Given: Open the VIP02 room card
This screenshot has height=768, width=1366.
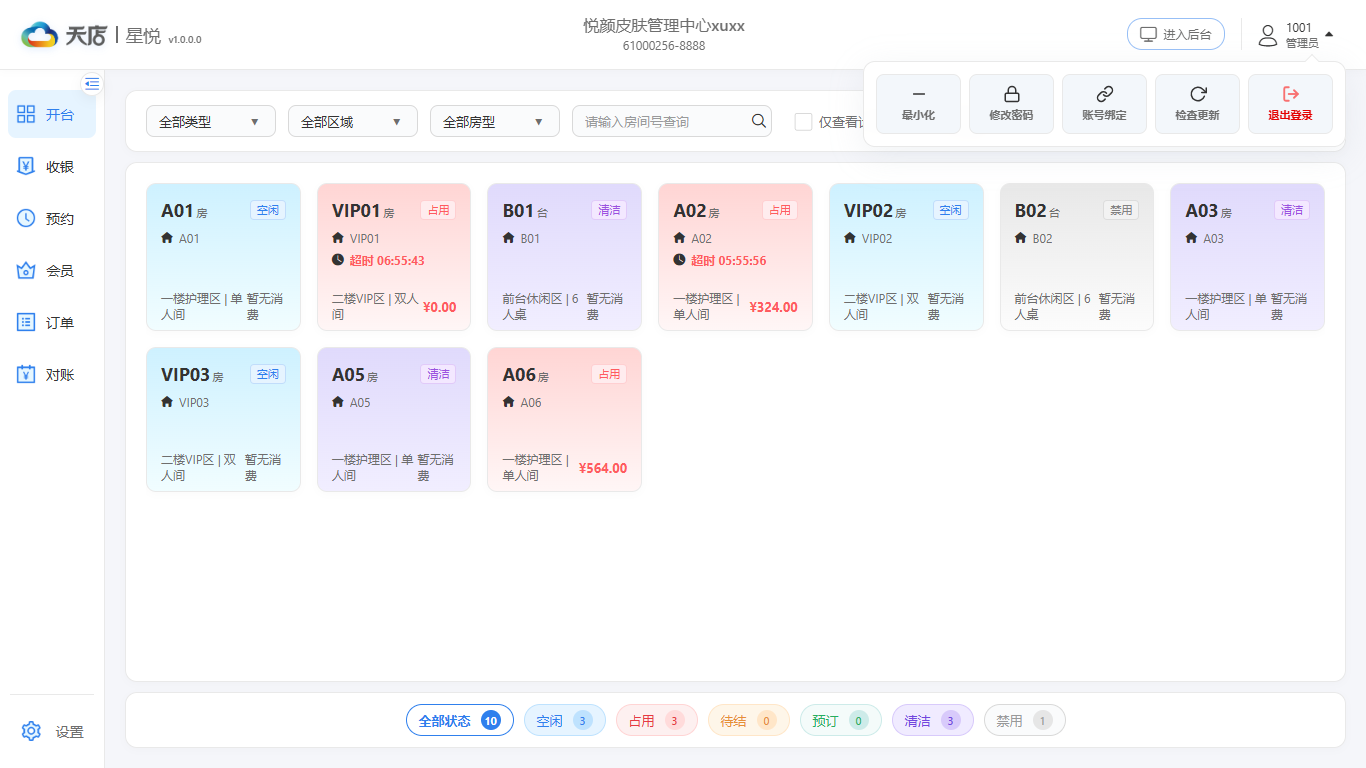Looking at the screenshot, I should (x=906, y=257).
